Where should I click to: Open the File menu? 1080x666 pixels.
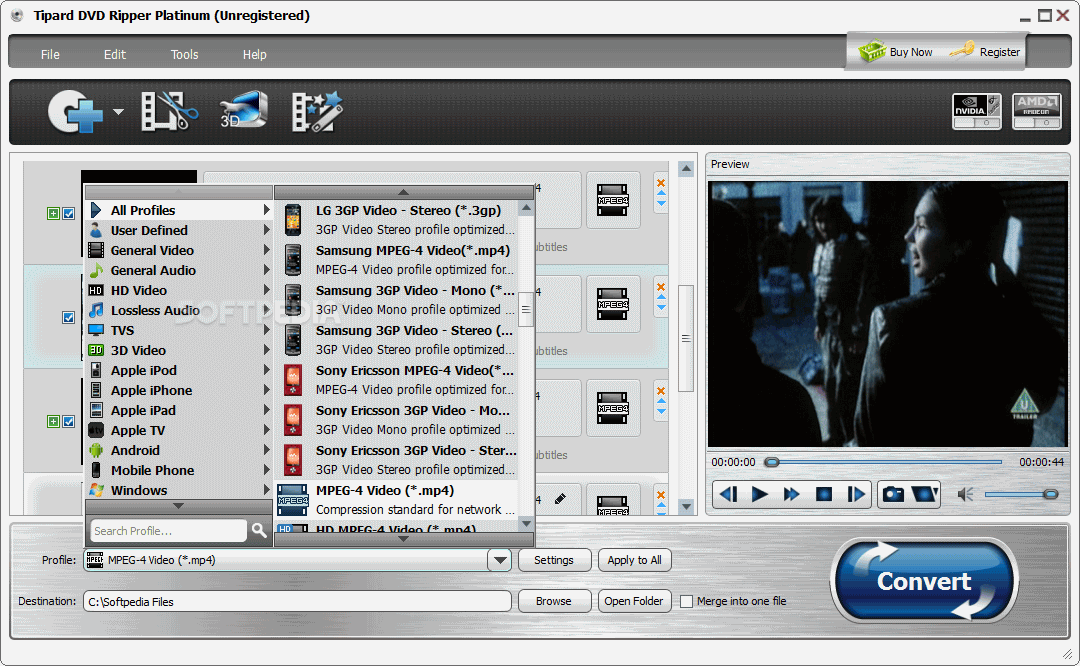50,54
